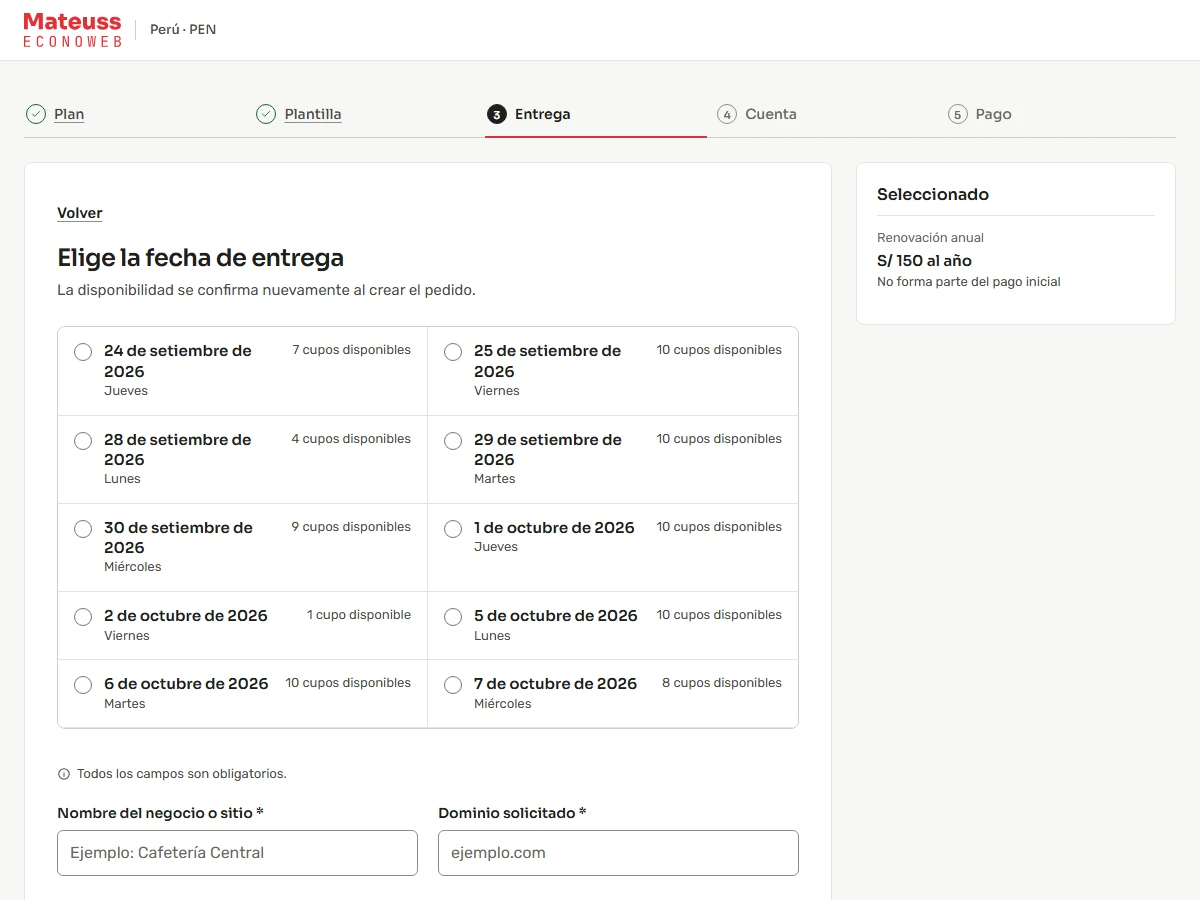Open the Plantilla step tab
Viewport: 1200px width, 900px height.
click(x=313, y=114)
